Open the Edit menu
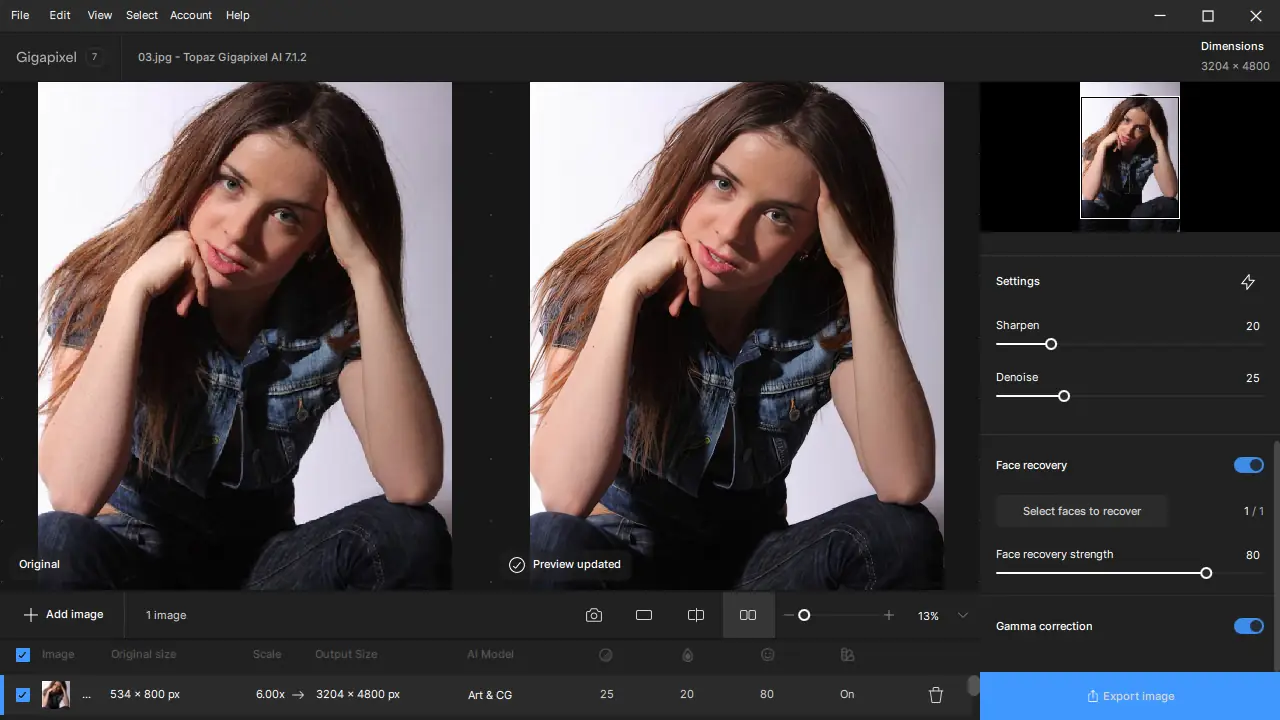Image resolution: width=1280 pixels, height=720 pixels. coord(60,15)
